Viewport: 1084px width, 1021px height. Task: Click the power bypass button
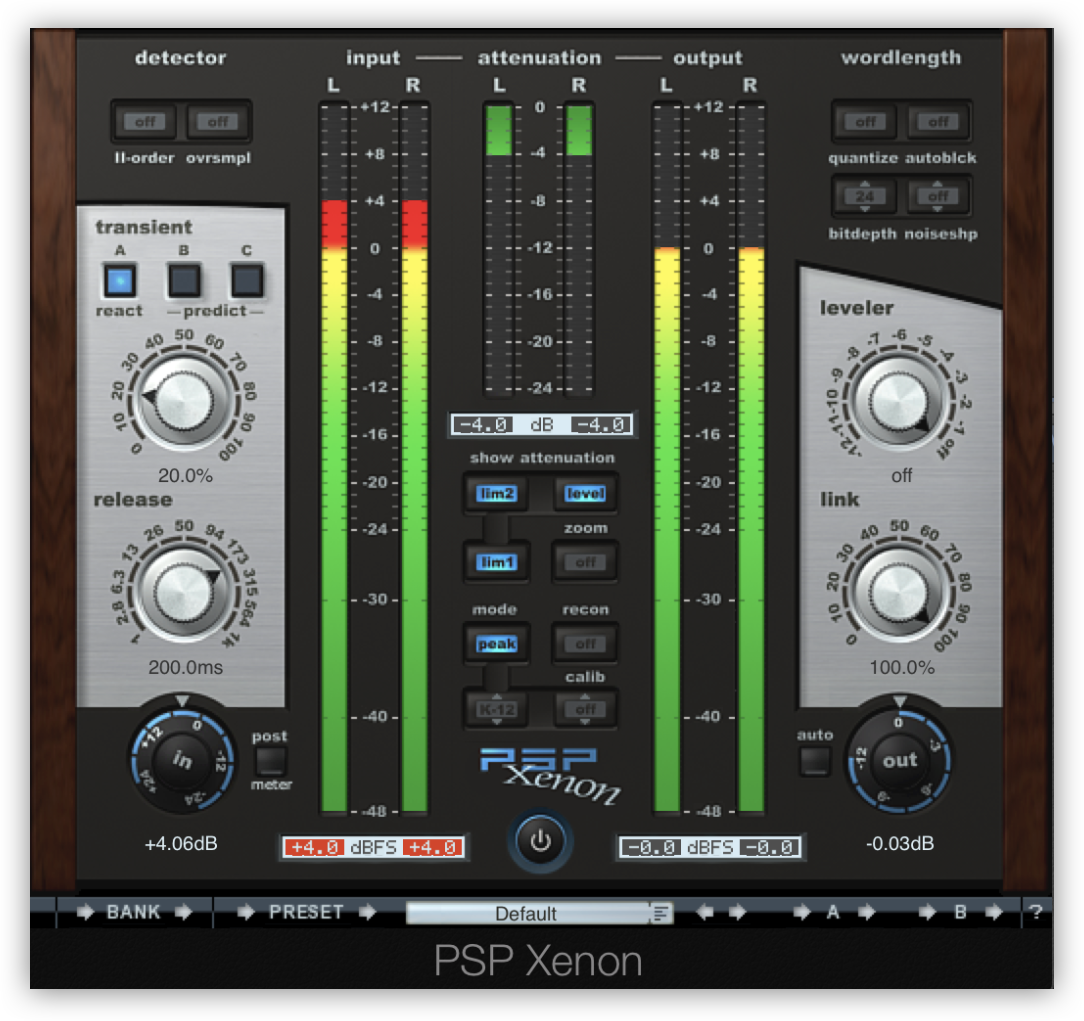coord(540,841)
